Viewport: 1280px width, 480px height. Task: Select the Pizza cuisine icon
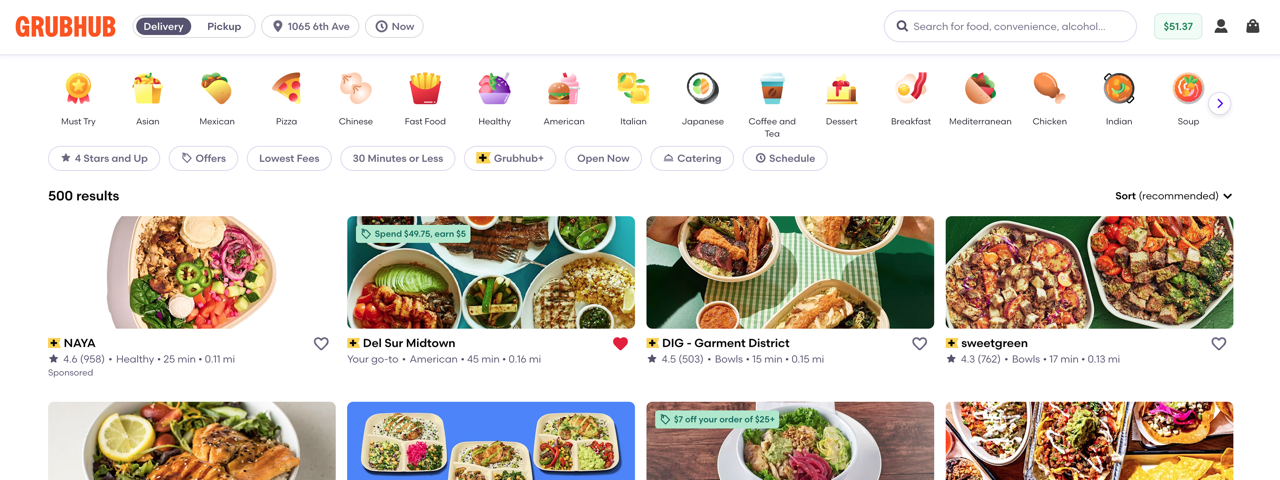286,90
